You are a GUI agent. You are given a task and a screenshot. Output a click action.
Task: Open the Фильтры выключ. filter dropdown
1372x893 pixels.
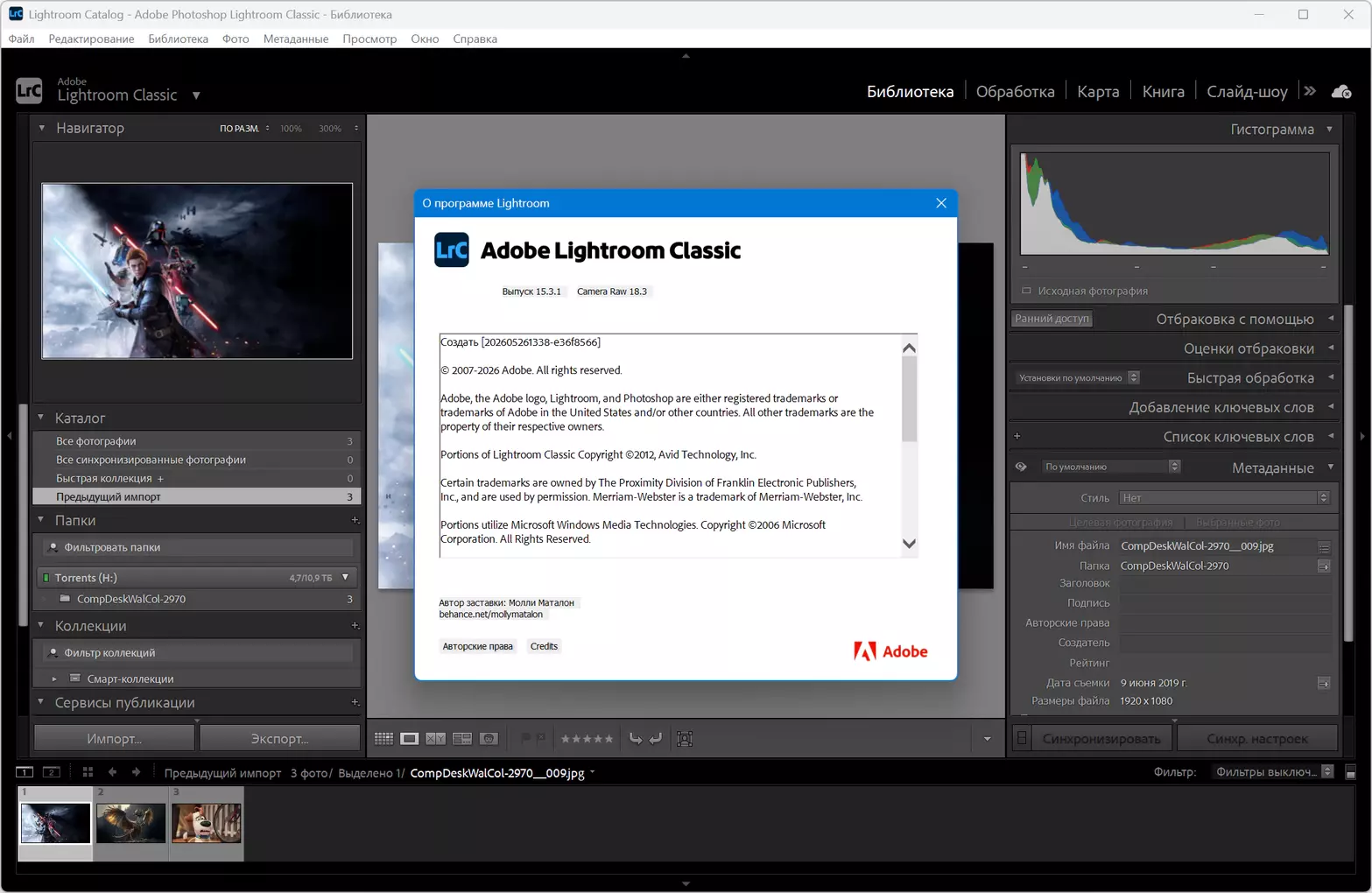(x=1273, y=772)
